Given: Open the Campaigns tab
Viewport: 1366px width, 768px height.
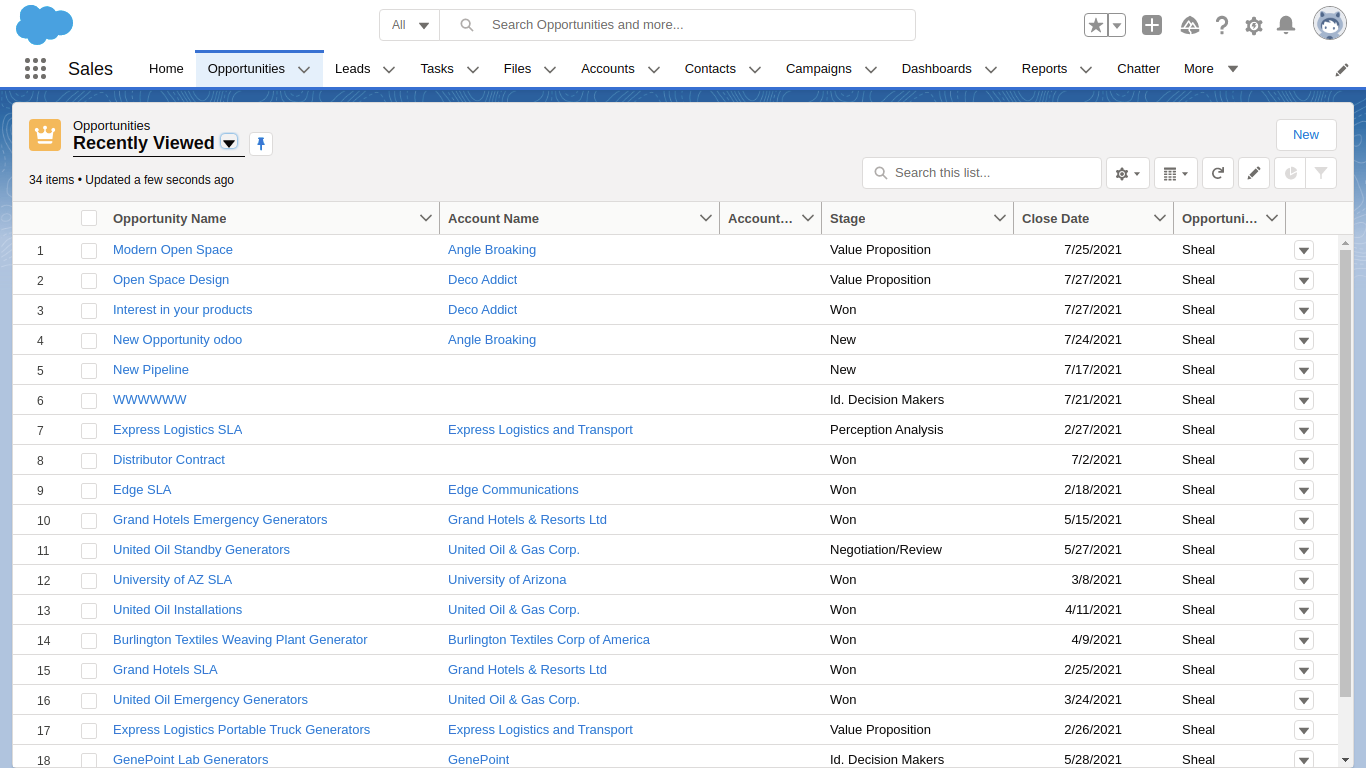Looking at the screenshot, I should tap(819, 69).
